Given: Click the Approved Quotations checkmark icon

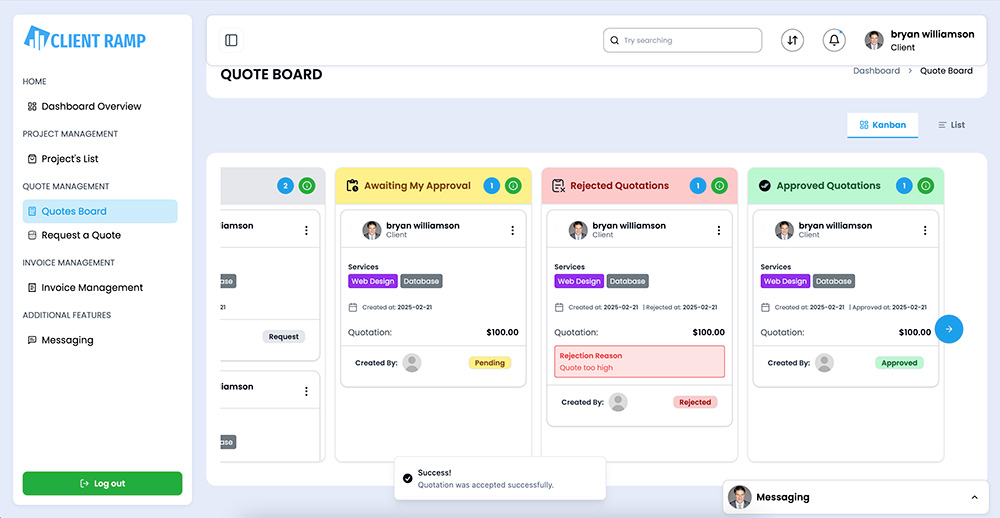Looking at the screenshot, I should pos(765,186).
